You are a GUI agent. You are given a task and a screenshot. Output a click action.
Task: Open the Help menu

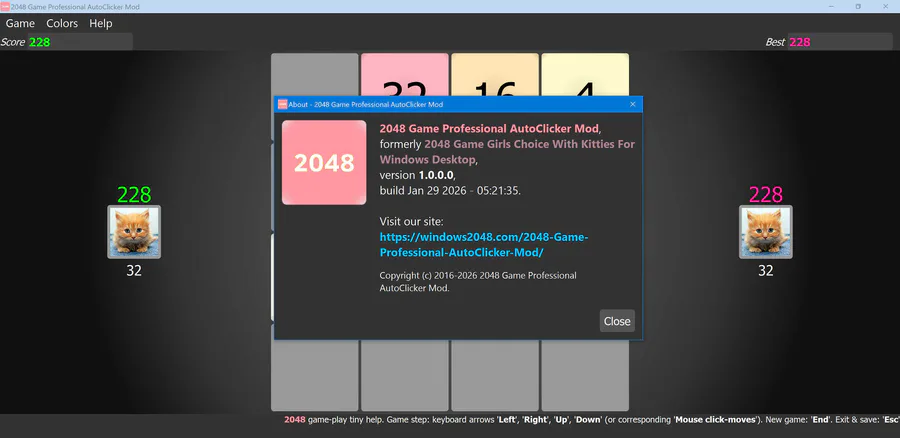pyautogui.click(x=100, y=24)
